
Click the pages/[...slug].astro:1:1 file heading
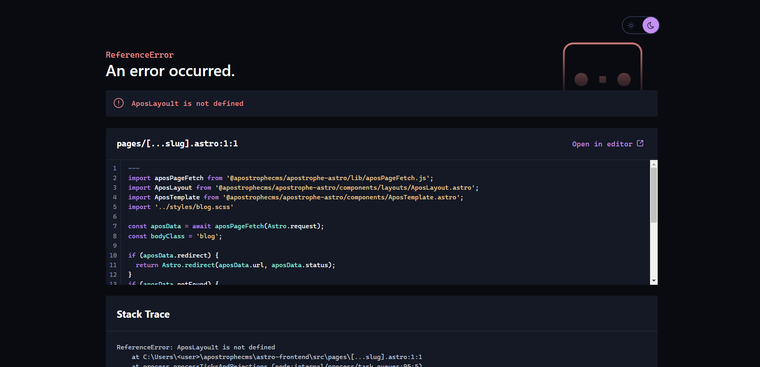177,144
